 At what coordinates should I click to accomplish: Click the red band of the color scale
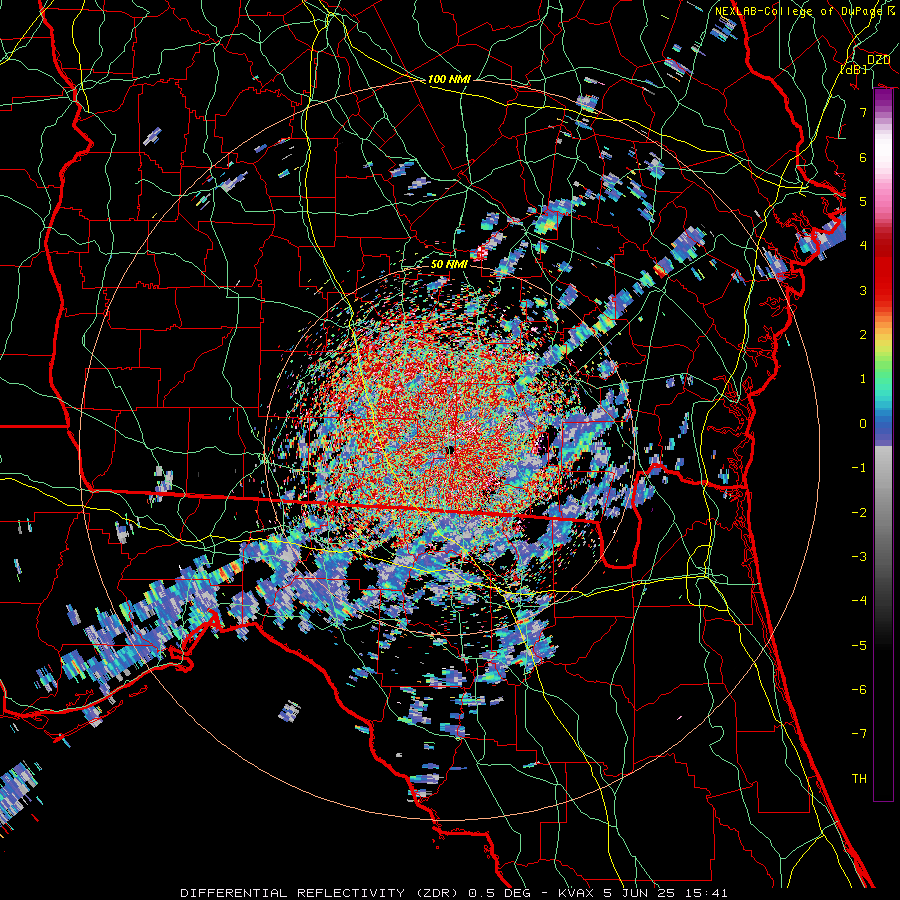point(883,270)
